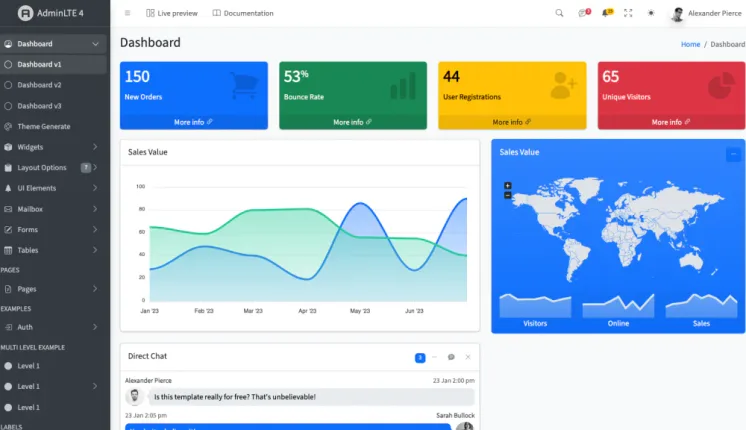The image size is (746, 430).
Task: Click the AdminLTE 4 logo
Action: click(x=50, y=13)
